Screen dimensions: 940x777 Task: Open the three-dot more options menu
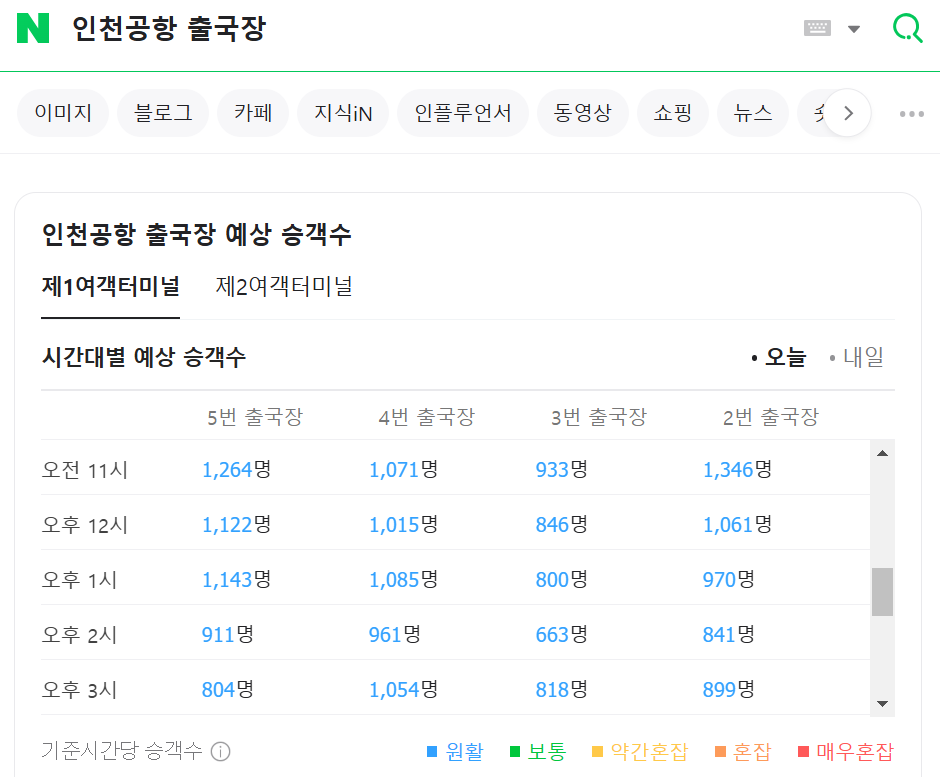coord(911,113)
